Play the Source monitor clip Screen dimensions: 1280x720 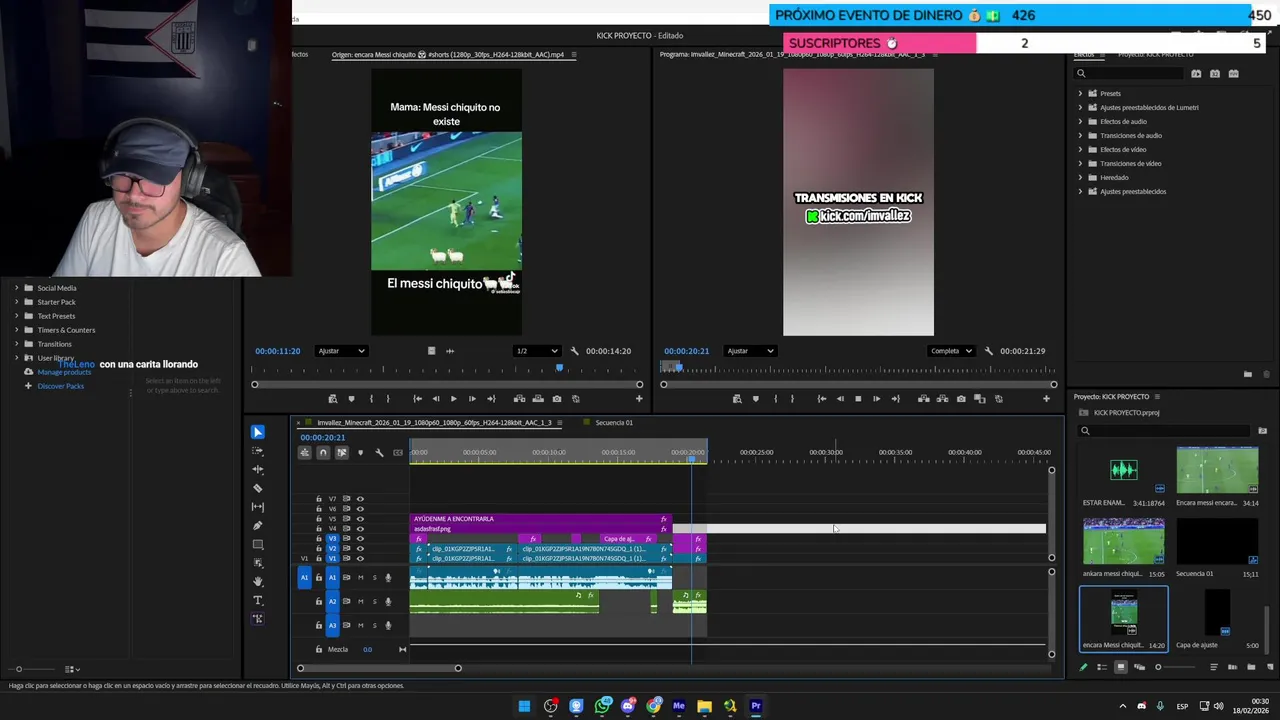click(x=454, y=399)
